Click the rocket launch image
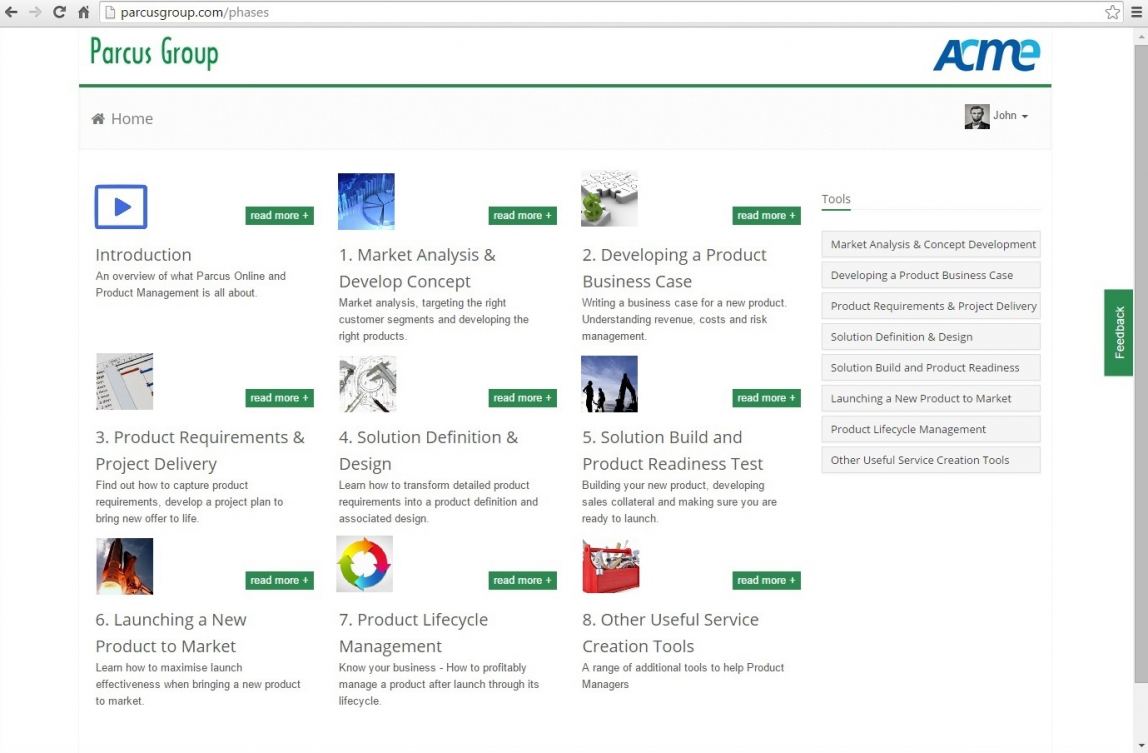The image size is (1148, 753). (124, 566)
